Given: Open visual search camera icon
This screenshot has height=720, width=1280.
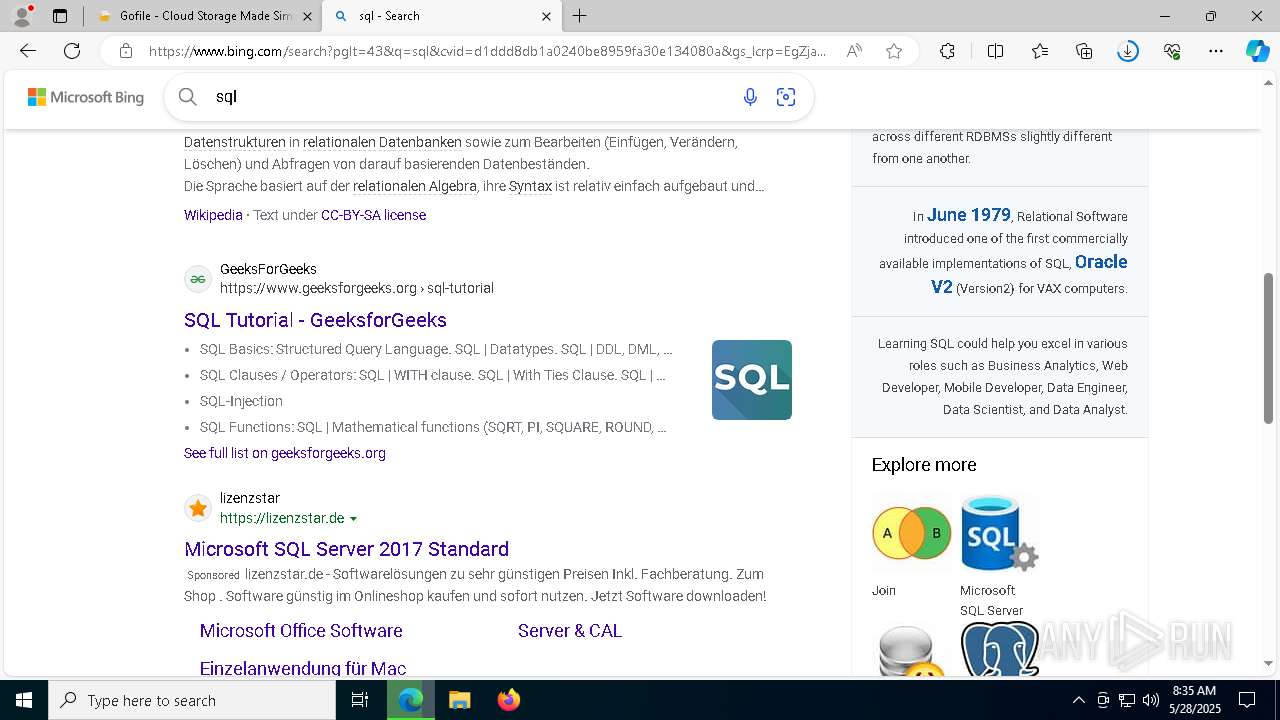Looking at the screenshot, I should [786, 97].
